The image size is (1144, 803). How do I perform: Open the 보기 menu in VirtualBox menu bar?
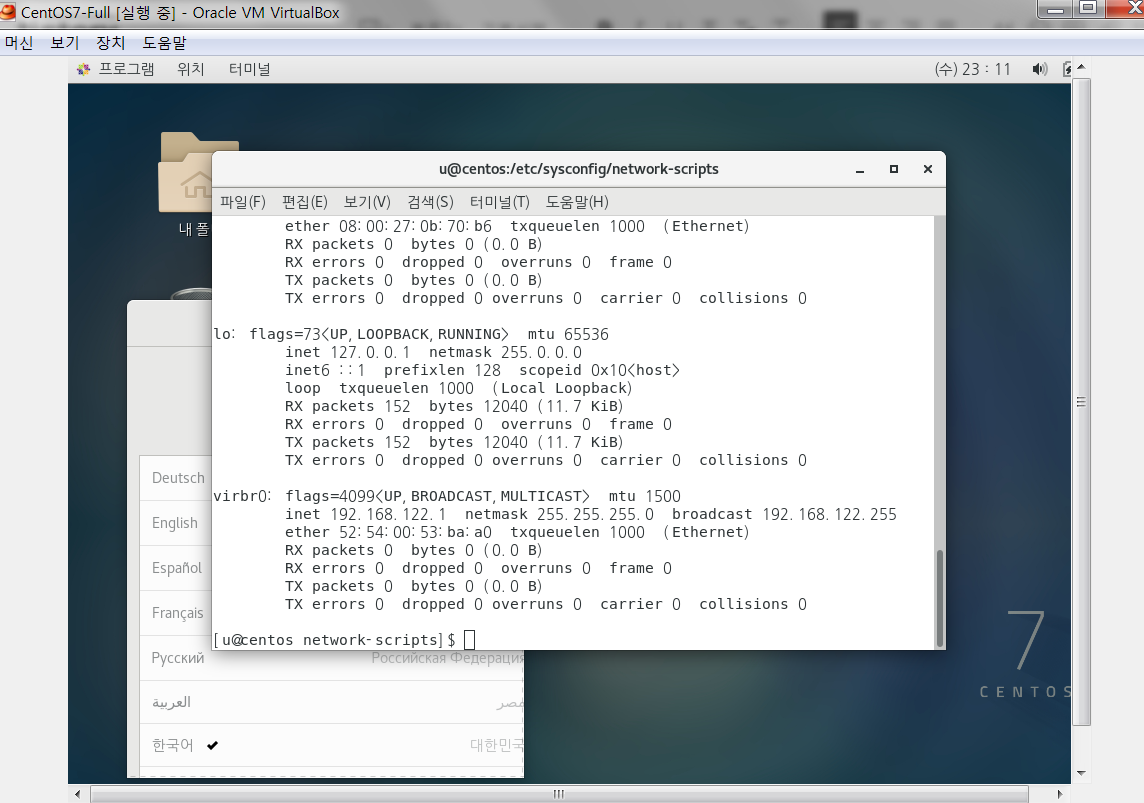point(64,43)
